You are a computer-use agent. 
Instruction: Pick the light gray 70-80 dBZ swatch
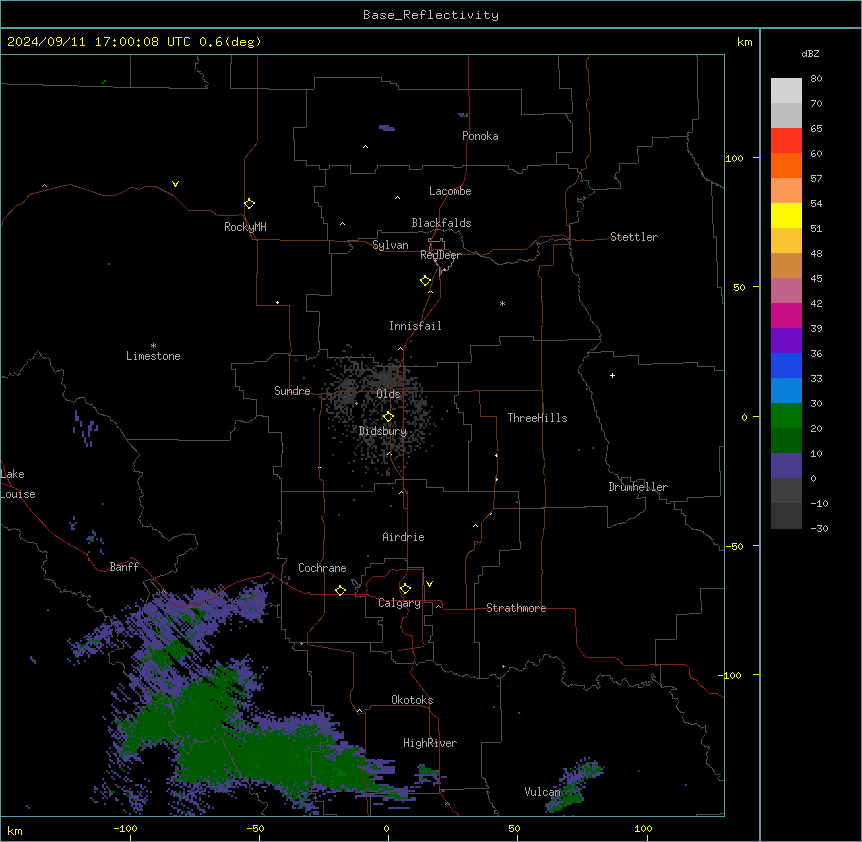coord(786,91)
